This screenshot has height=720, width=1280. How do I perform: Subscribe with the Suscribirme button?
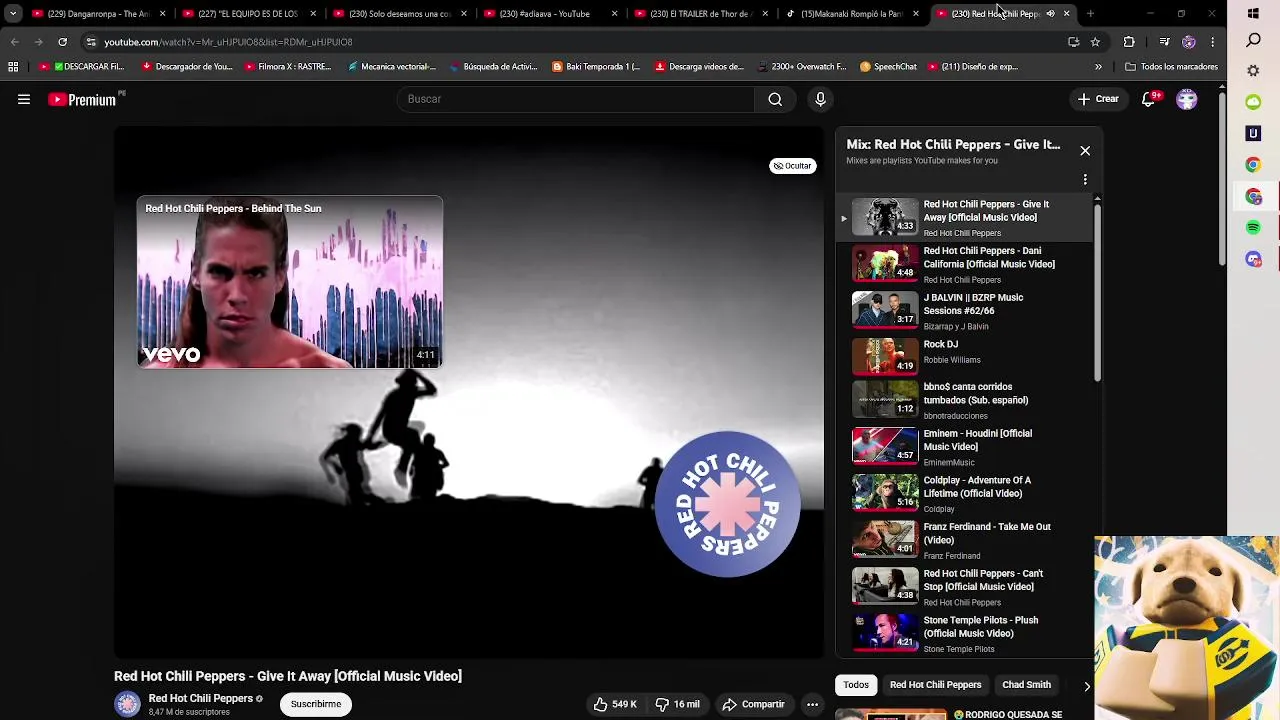[316, 704]
